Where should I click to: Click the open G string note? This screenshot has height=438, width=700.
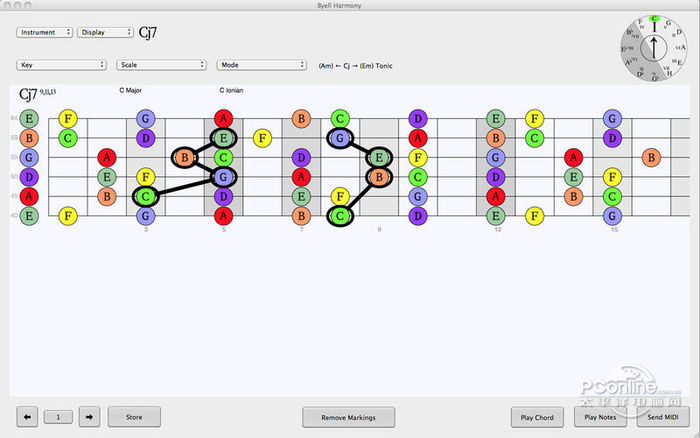click(x=29, y=158)
